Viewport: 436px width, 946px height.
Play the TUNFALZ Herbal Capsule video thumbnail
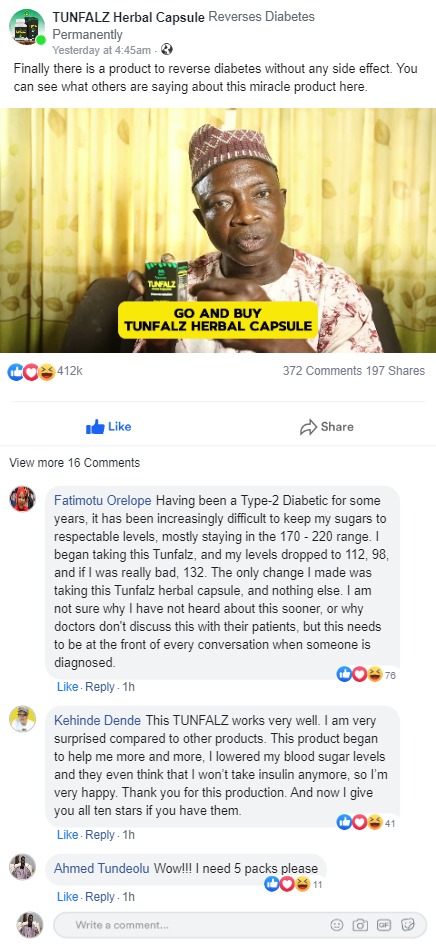pos(218,230)
